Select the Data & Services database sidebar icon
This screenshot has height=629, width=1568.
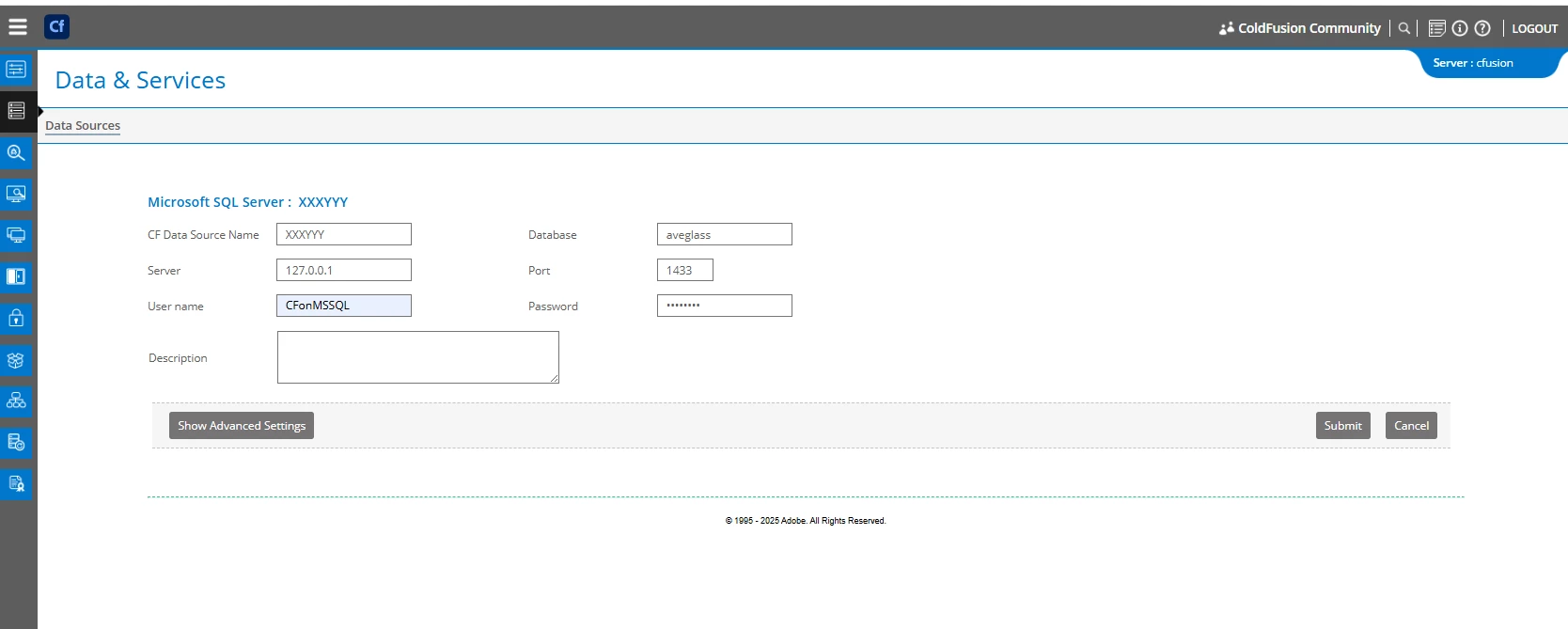pyautogui.click(x=16, y=111)
